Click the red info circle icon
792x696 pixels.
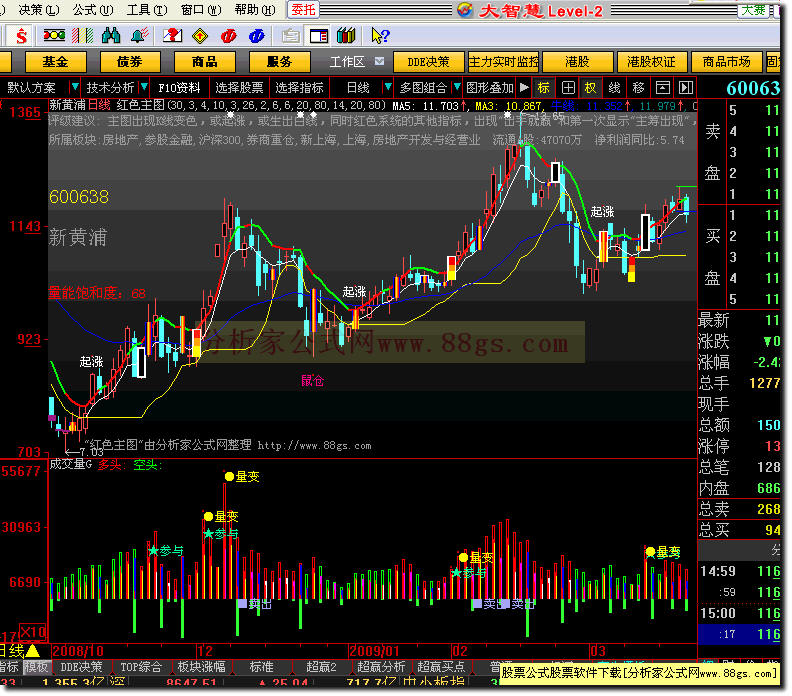point(228,36)
